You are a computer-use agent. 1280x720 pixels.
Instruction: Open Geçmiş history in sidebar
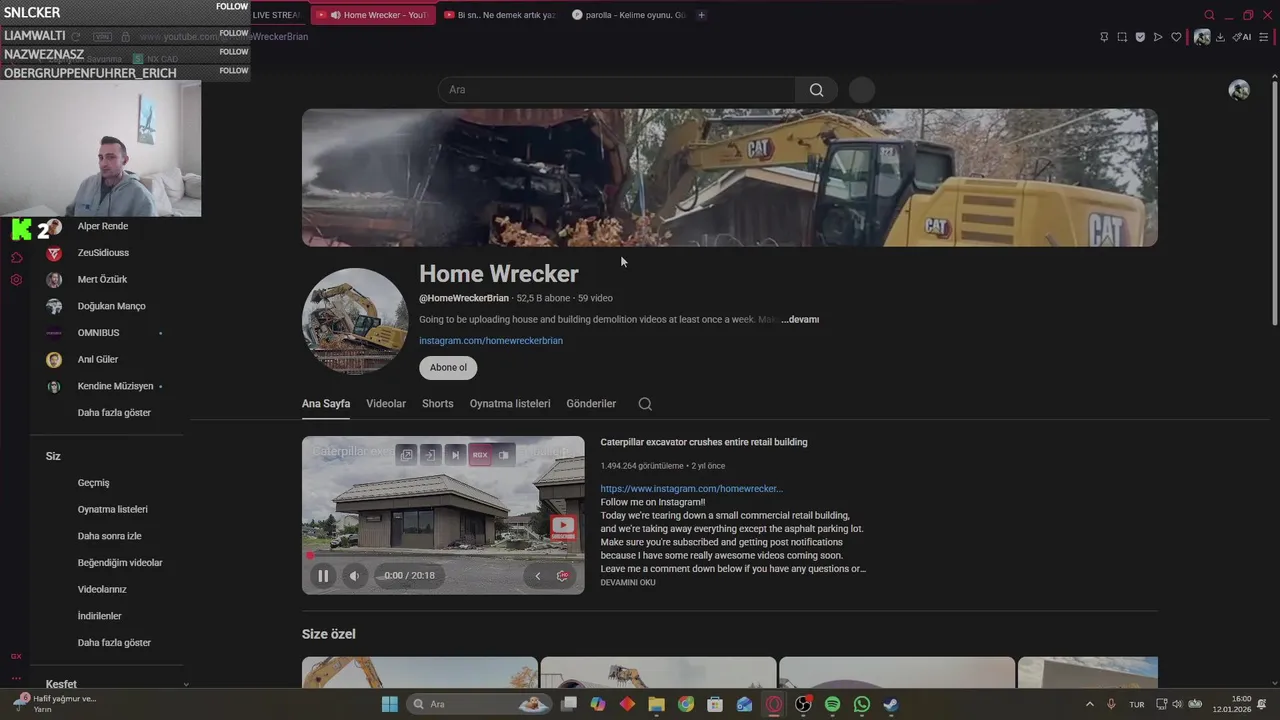pos(94,483)
